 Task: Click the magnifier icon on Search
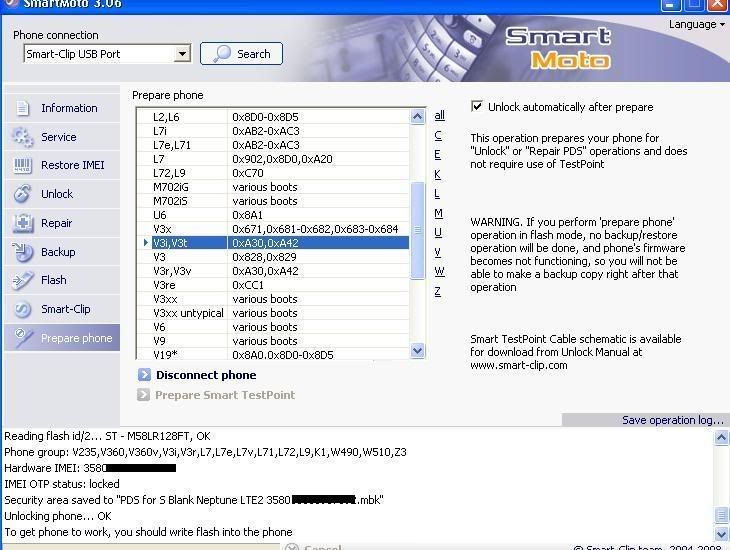pyautogui.click(x=222, y=54)
